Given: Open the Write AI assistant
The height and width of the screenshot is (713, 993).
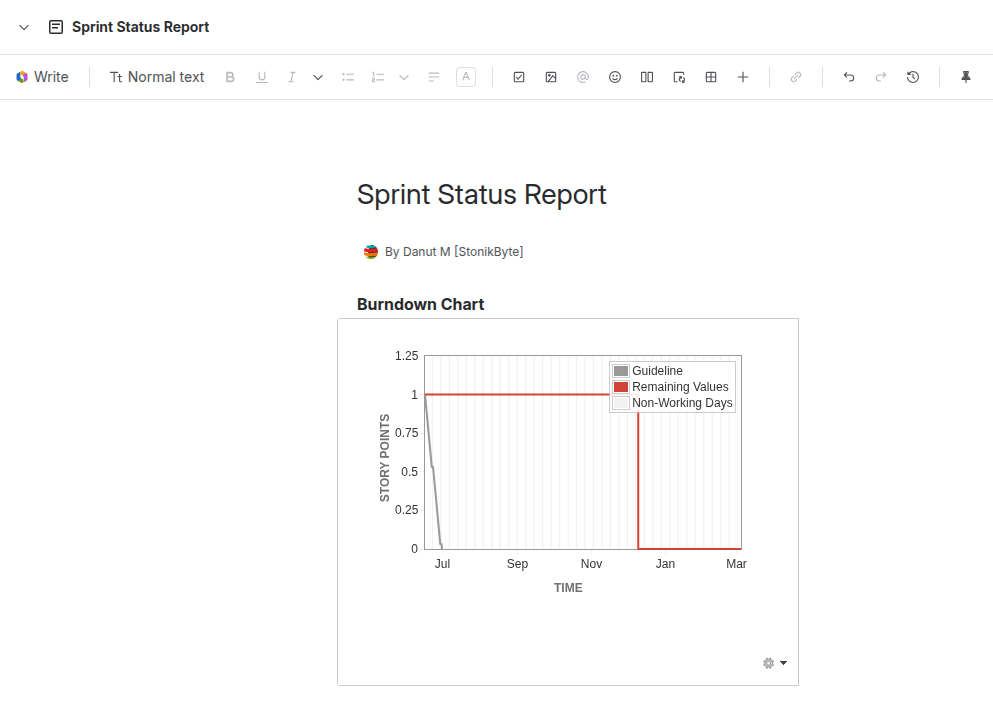Looking at the screenshot, I should (42, 77).
